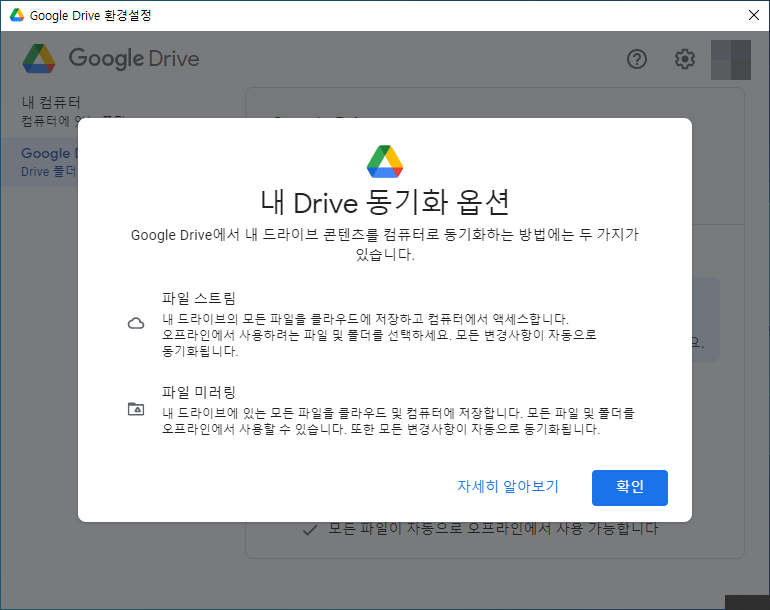
Task: Click the 내 Drive 동기화 옵션 heading
Action: [x=385, y=202]
